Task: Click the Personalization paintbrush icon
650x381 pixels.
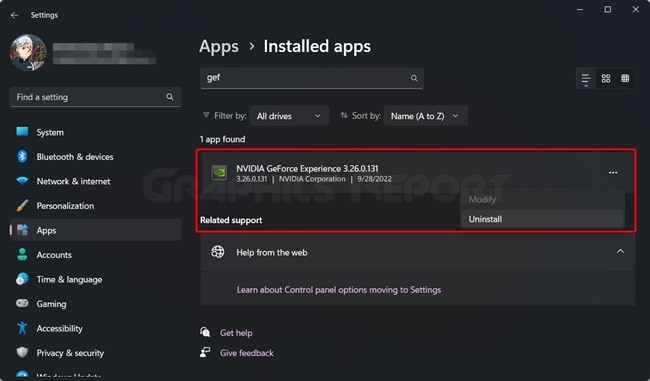Action: tap(22, 205)
